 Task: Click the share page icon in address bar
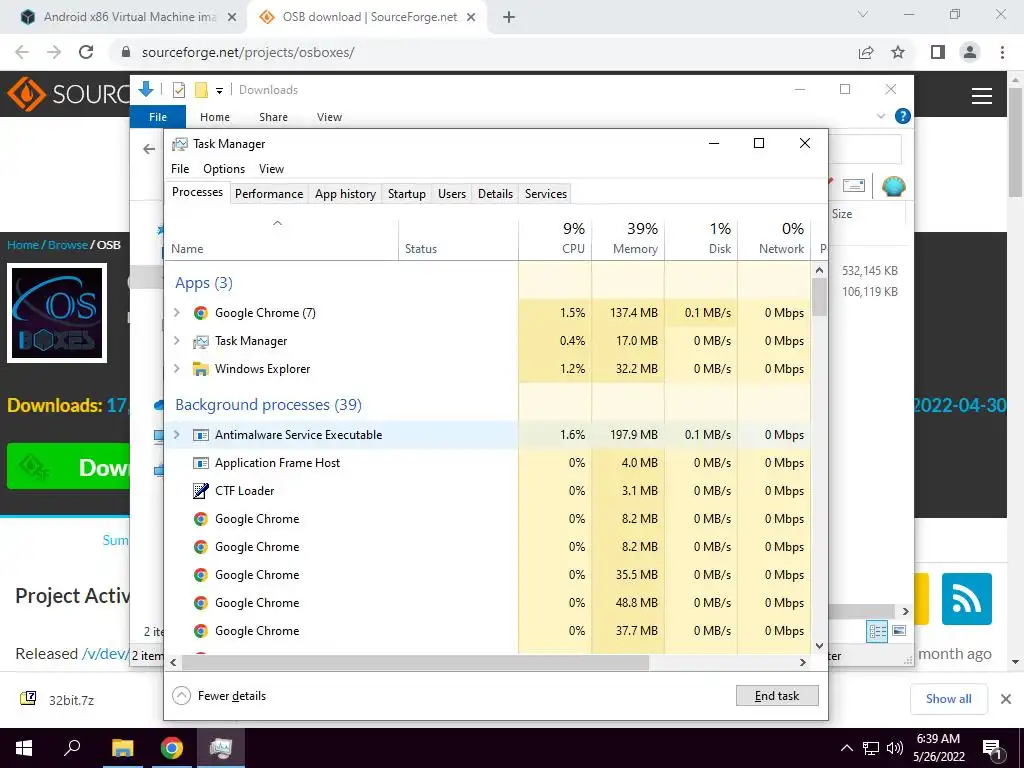[x=866, y=52]
